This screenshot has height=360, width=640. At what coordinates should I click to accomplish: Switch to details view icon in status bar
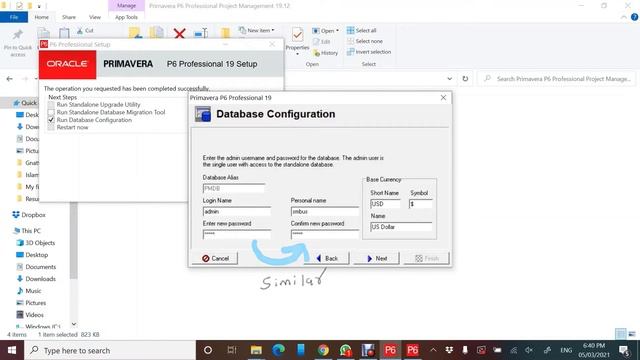pyautogui.click(x=621, y=334)
